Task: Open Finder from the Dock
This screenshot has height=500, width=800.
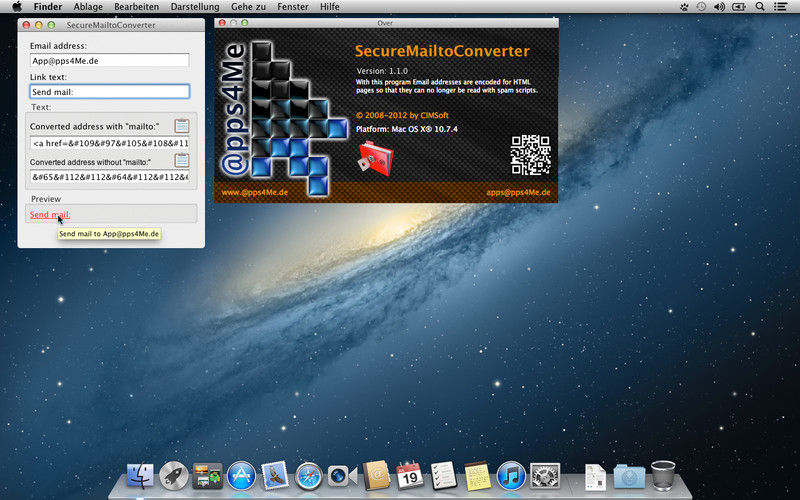Action: click(x=140, y=476)
